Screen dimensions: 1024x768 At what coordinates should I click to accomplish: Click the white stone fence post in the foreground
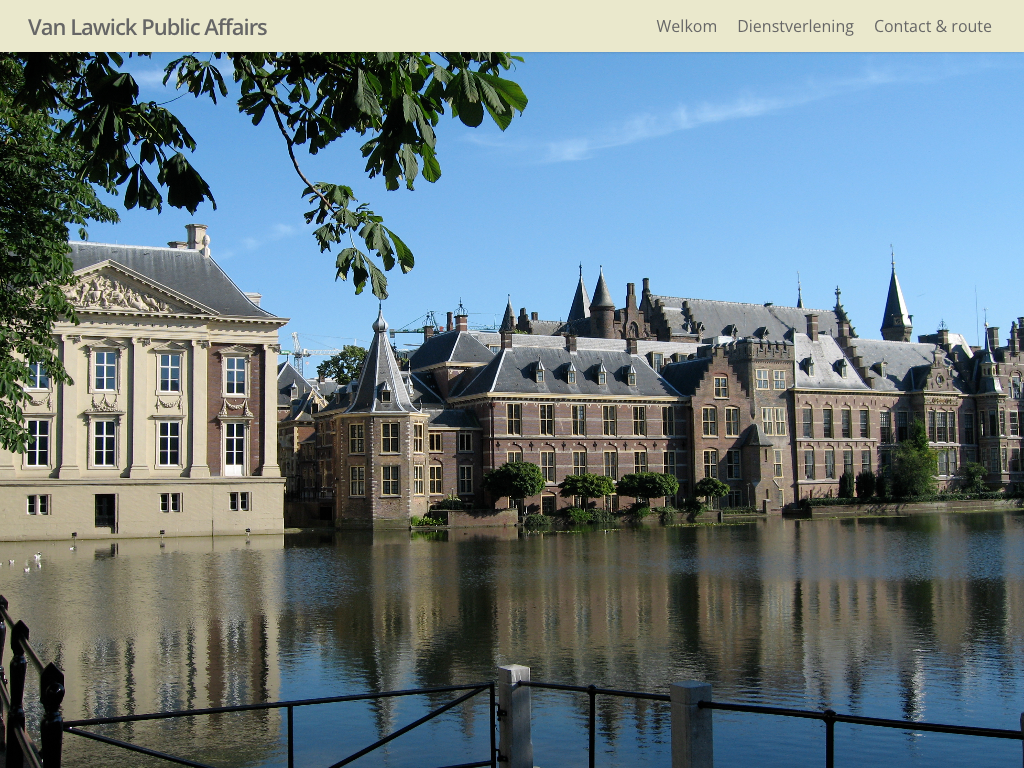click(514, 715)
